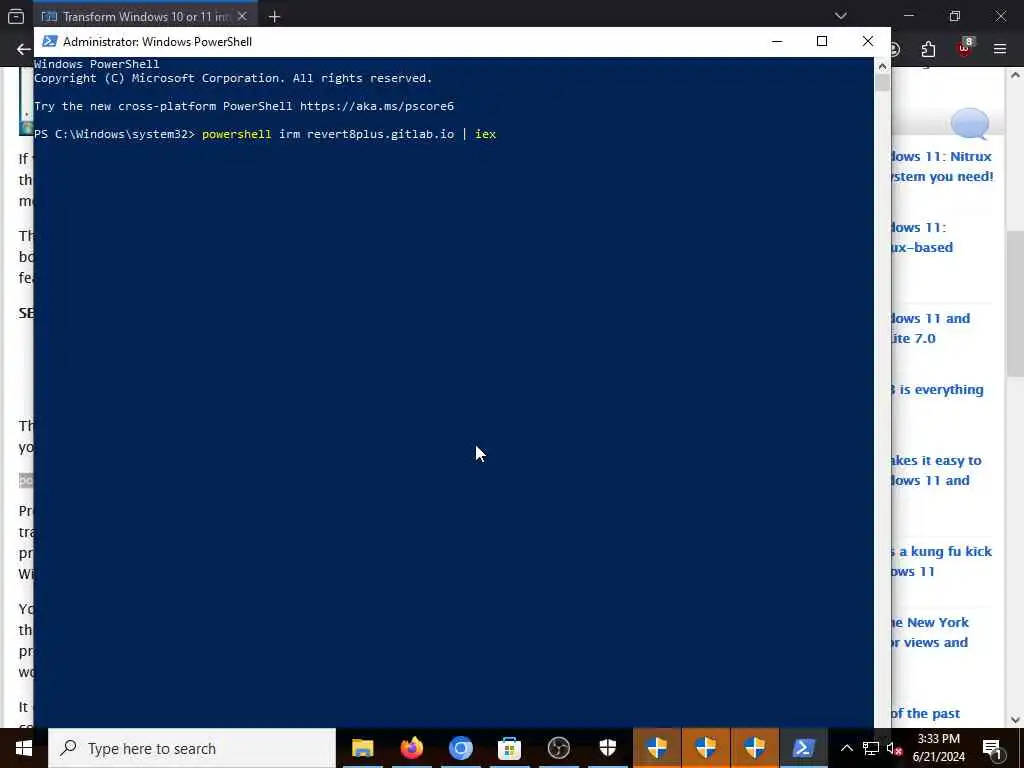Click PowerShell scrollbar up arrow
1024x768 pixels.
coord(882,65)
